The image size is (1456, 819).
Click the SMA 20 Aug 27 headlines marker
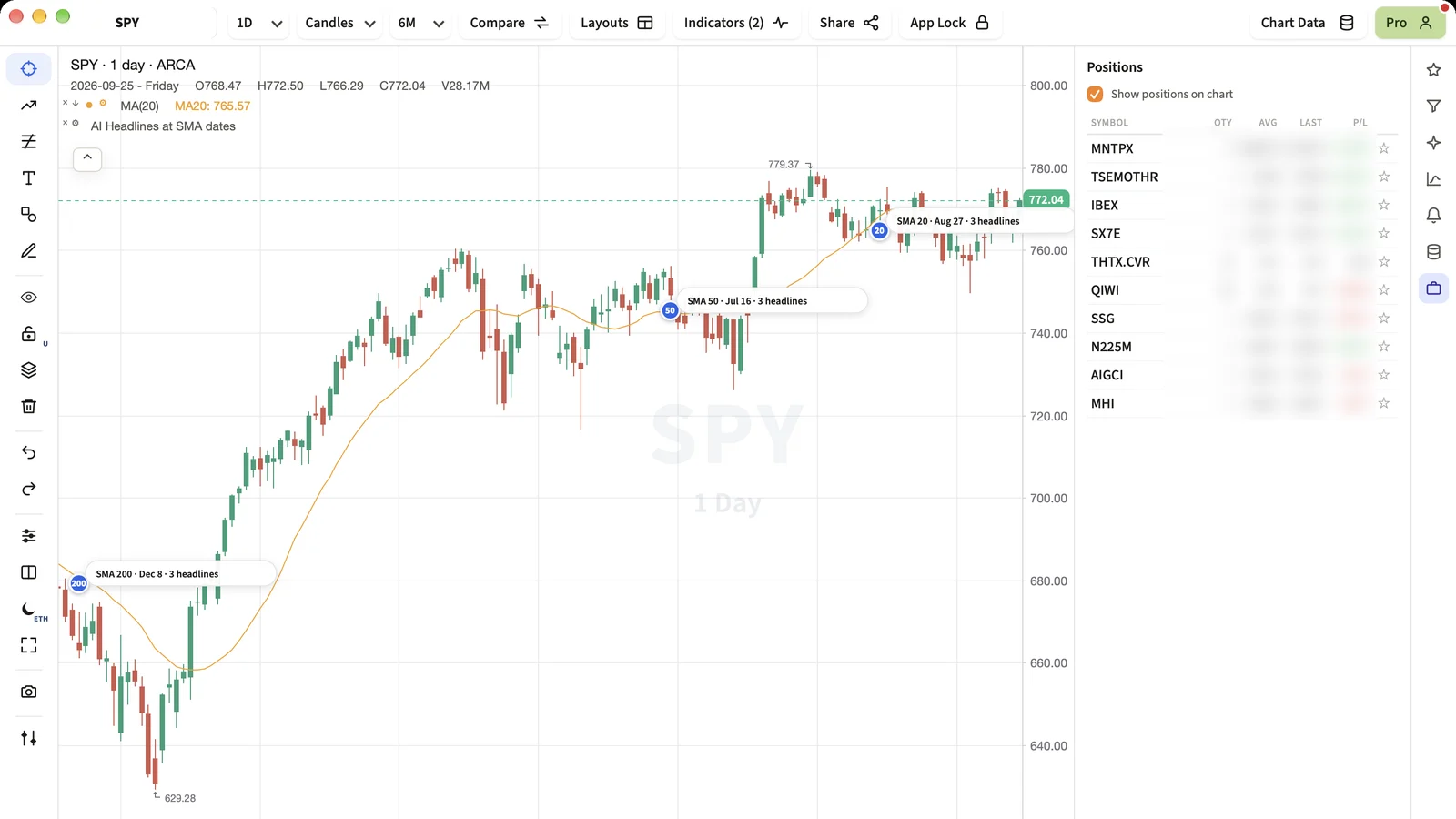879,230
